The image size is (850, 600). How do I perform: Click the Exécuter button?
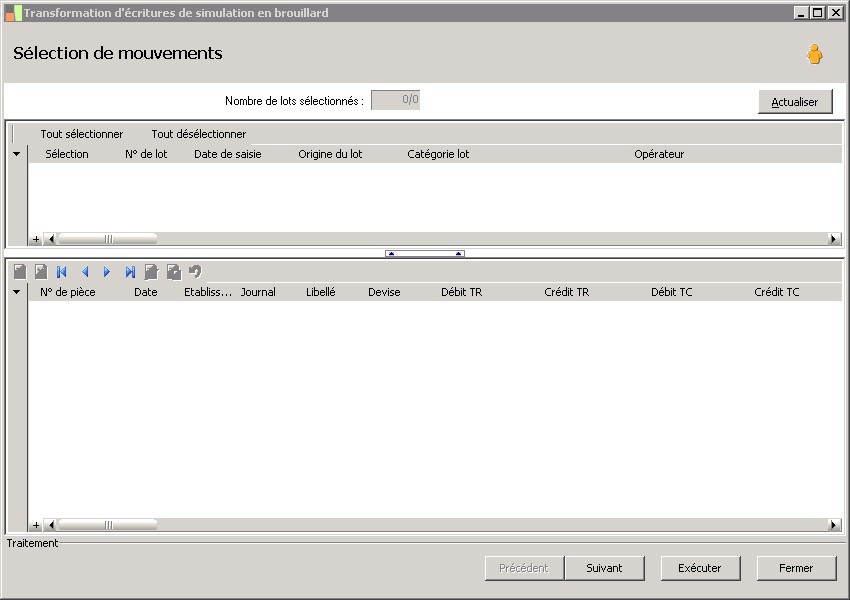coord(700,568)
